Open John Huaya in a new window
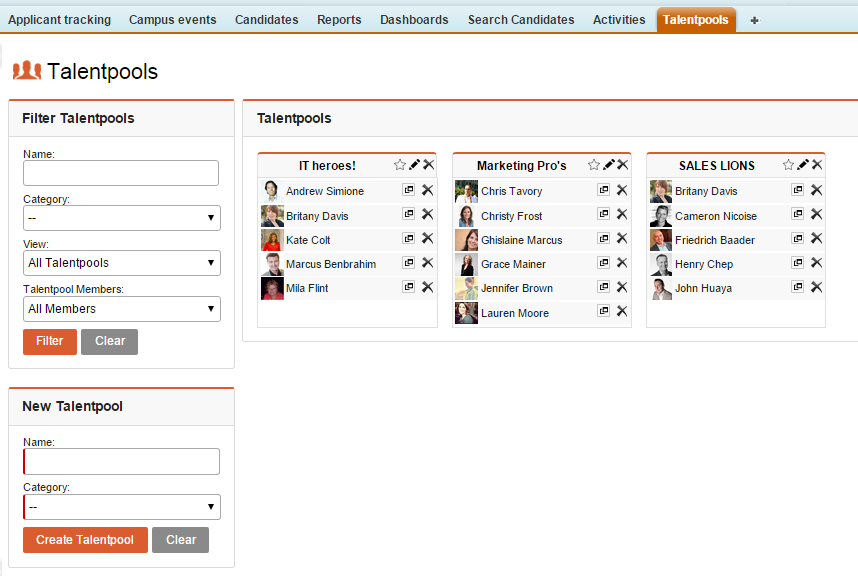The image size is (858, 576). pyautogui.click(x=798, y=287)
